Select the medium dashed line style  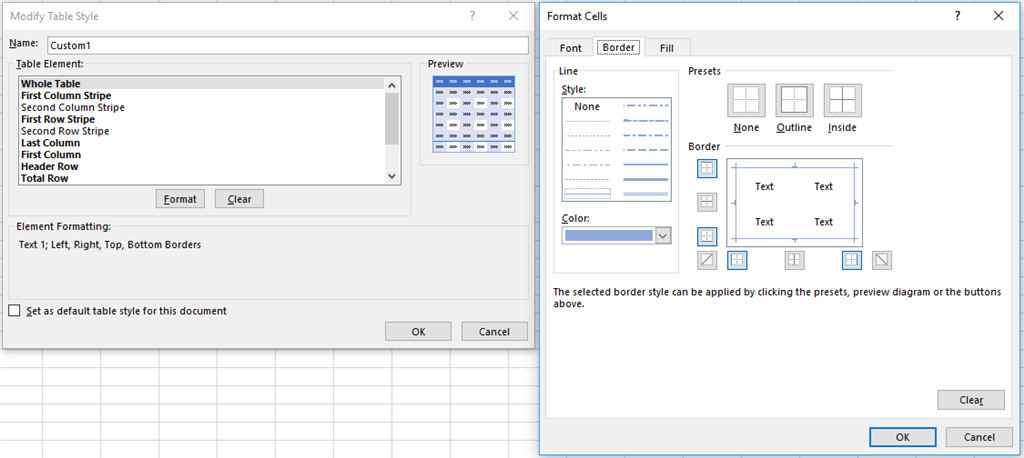pos(646,150)
